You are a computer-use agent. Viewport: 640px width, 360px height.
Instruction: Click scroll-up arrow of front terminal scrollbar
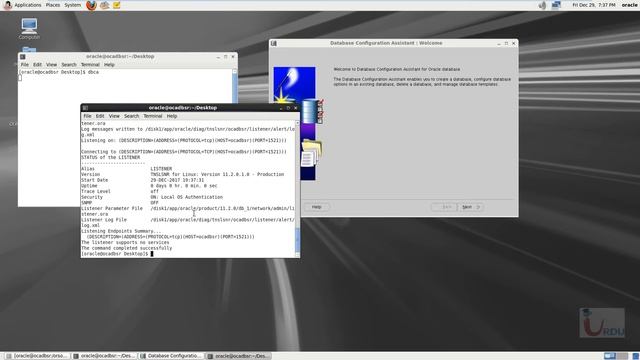tap(297, 123)
